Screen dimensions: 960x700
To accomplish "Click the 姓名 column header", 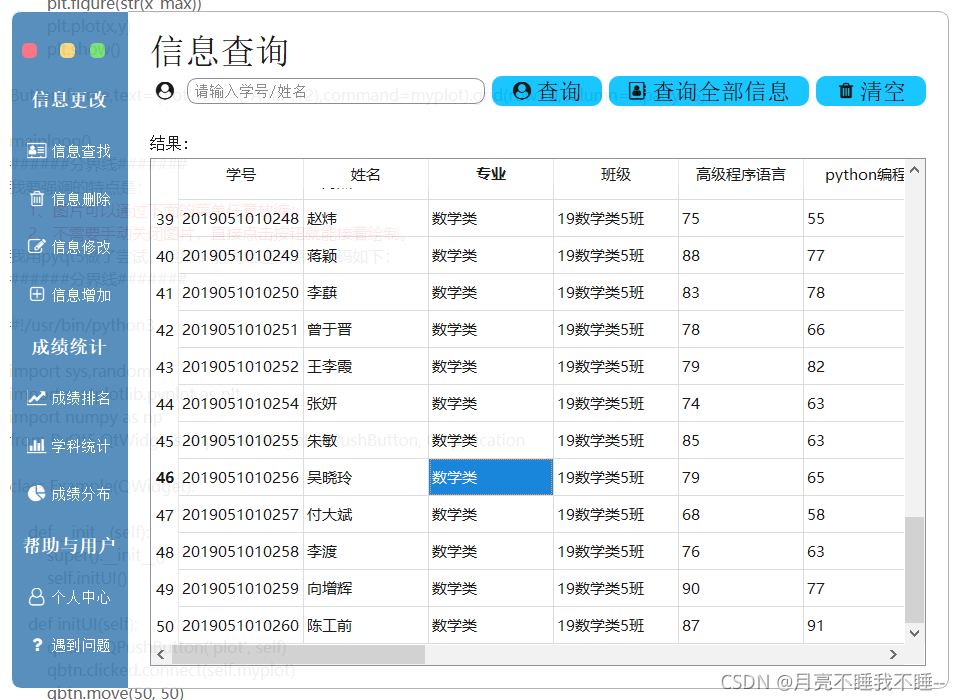I will click(366, 175).
